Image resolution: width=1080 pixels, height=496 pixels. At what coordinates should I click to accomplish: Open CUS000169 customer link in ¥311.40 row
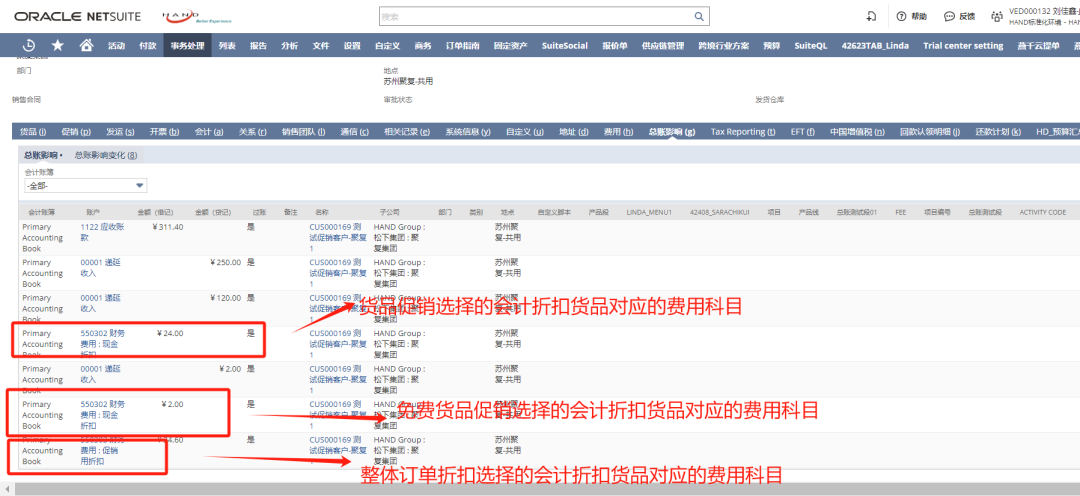[338, 238]
